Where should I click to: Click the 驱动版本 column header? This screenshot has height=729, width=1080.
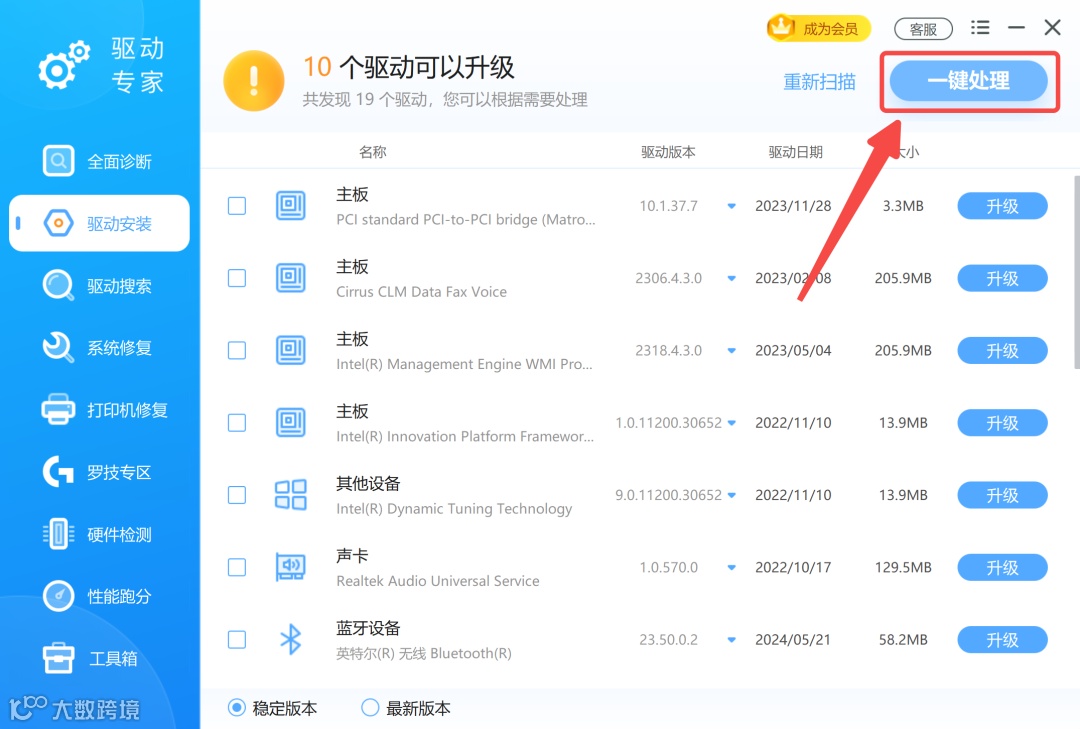pos(668,152)
